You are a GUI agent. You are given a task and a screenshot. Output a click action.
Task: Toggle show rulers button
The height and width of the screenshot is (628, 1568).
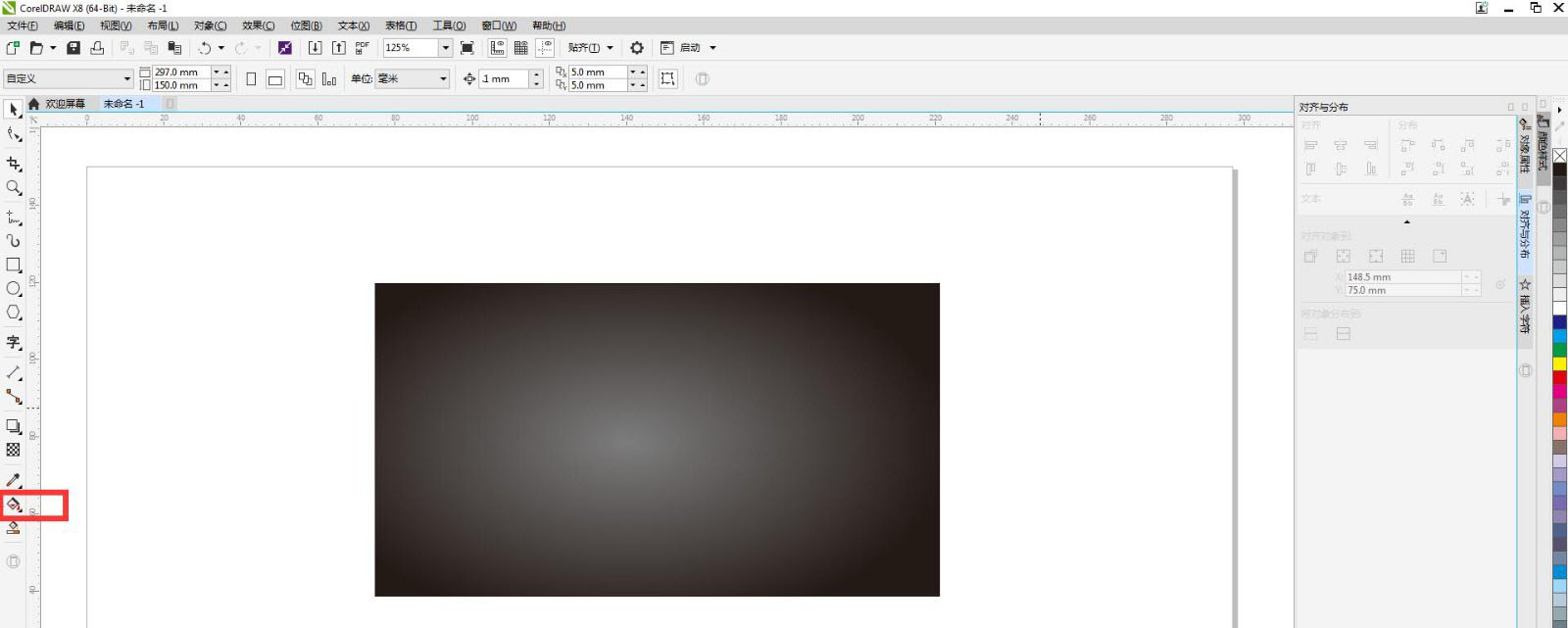coord(497,48)
